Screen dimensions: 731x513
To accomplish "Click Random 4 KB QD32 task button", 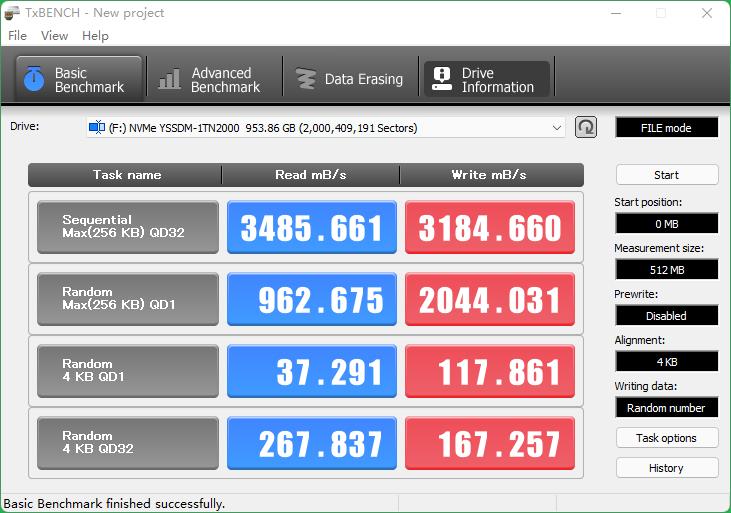I will point(128,443).
